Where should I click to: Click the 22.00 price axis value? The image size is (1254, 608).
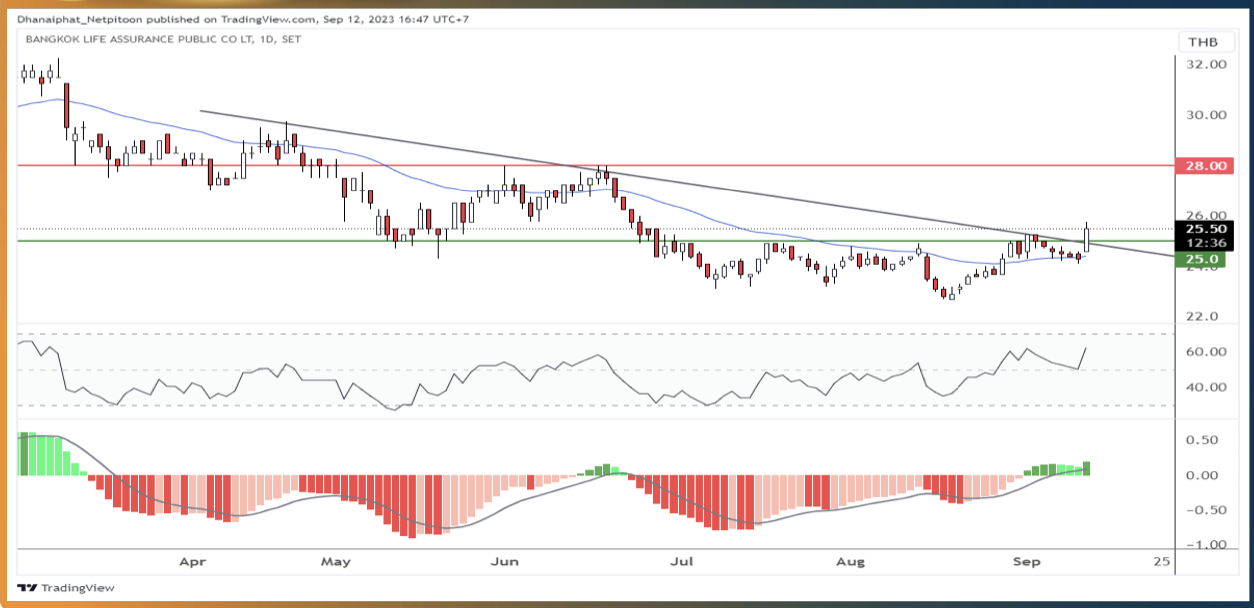coord(1206,316)
